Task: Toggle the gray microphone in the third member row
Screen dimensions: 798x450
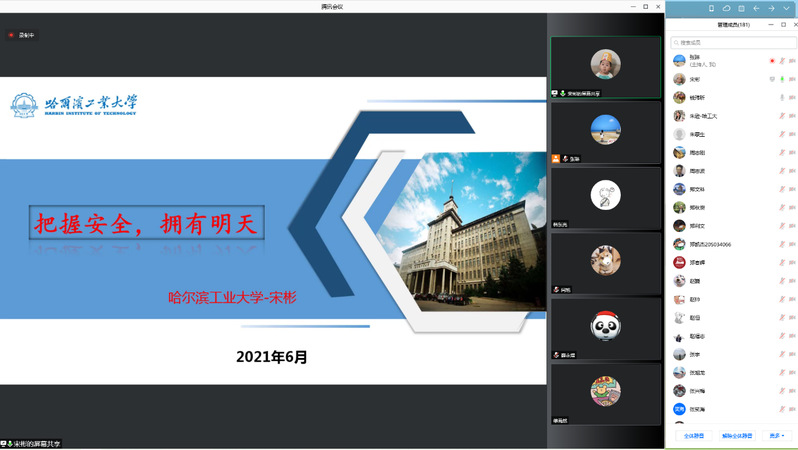Action: coord(782,98)
